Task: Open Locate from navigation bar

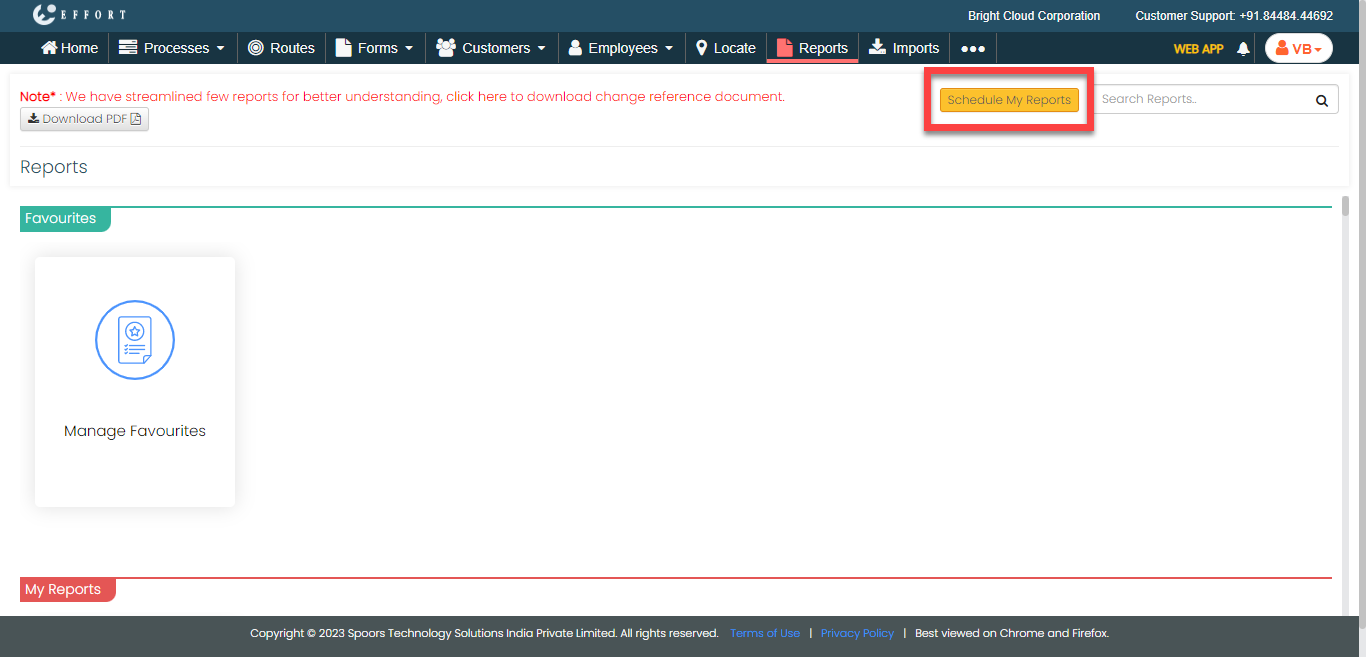Action: tap(725, 48)
